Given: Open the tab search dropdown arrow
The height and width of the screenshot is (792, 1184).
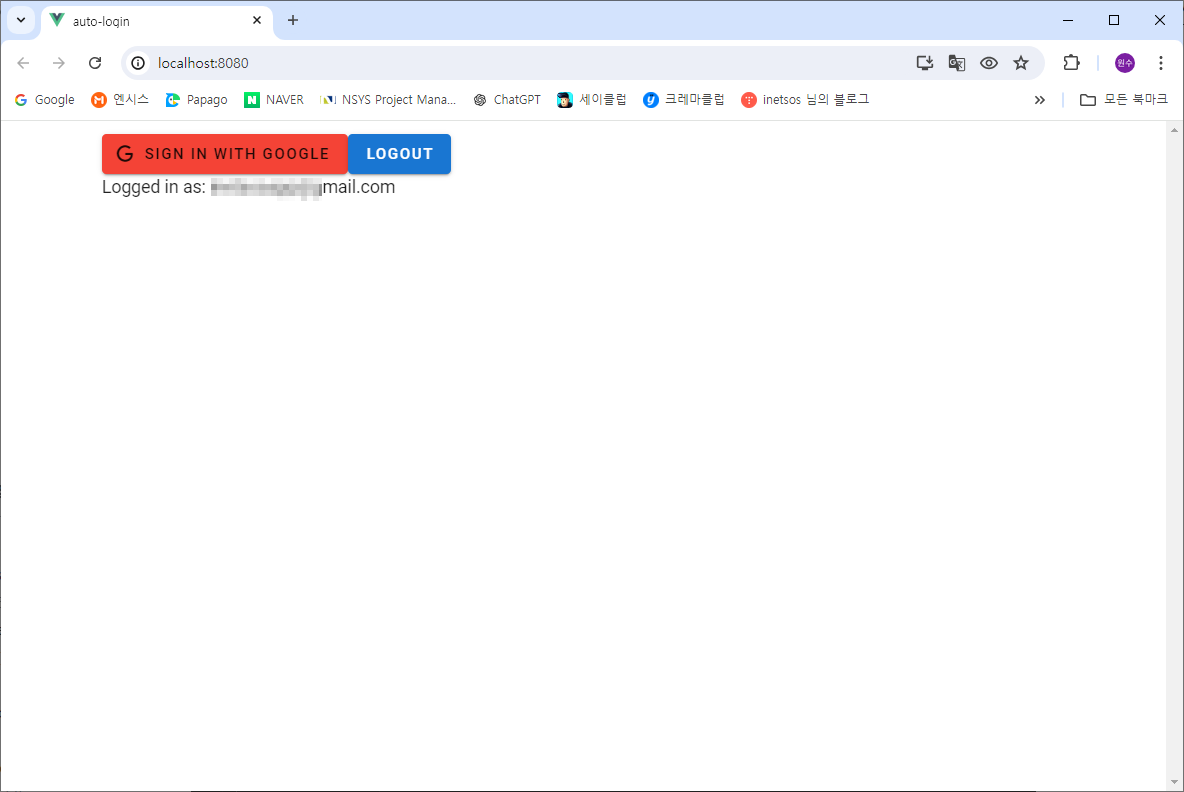Looking at the screenshot, I should (x=21, y=20).
